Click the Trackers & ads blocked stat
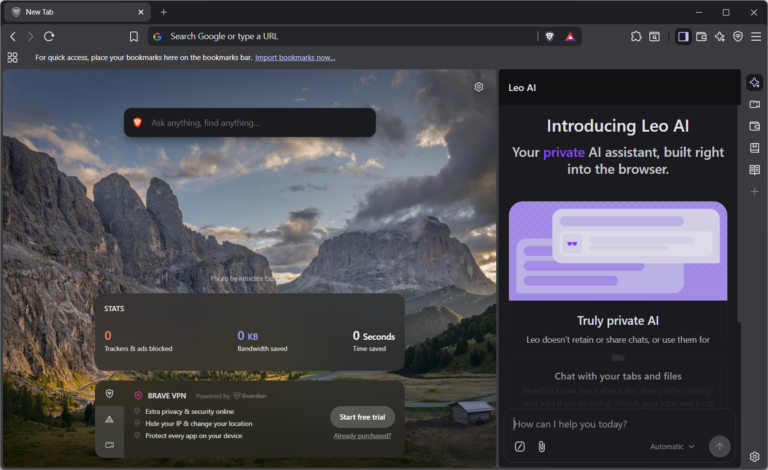The width and height of the screenshot is (768, 470). [138, 341]
